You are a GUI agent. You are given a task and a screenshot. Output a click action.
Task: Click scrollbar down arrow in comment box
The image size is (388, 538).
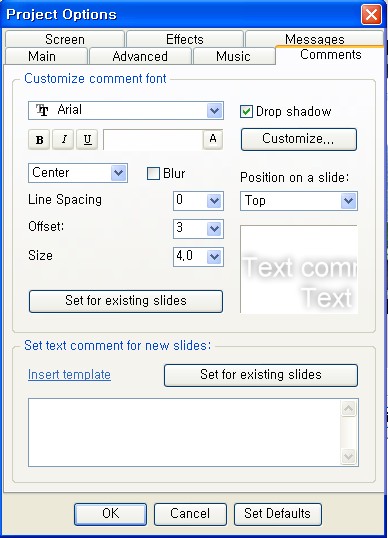(348, 457)
